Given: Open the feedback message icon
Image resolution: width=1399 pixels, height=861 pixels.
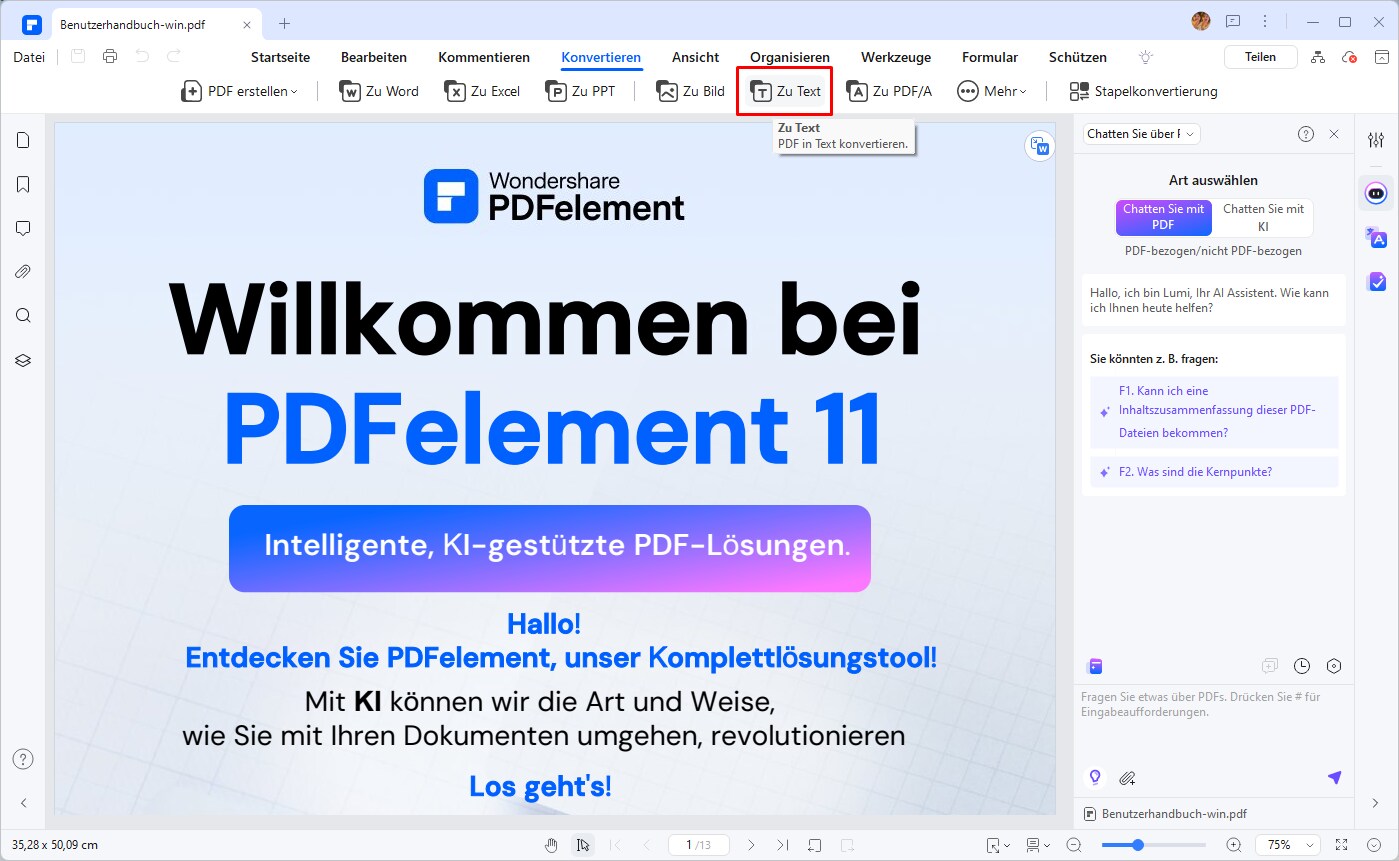Looking at the screenshot, I should point(1233,21).
